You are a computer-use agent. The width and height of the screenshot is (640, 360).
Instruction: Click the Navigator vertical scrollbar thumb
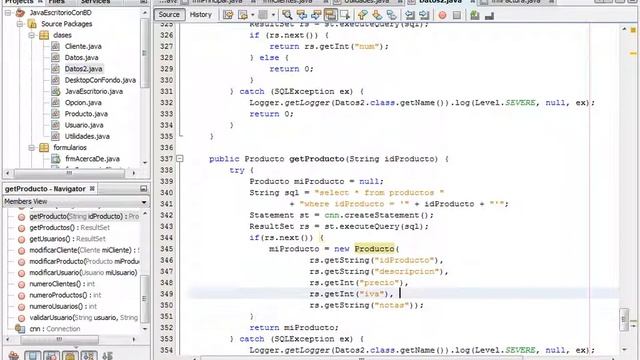(x=144, y=299)
